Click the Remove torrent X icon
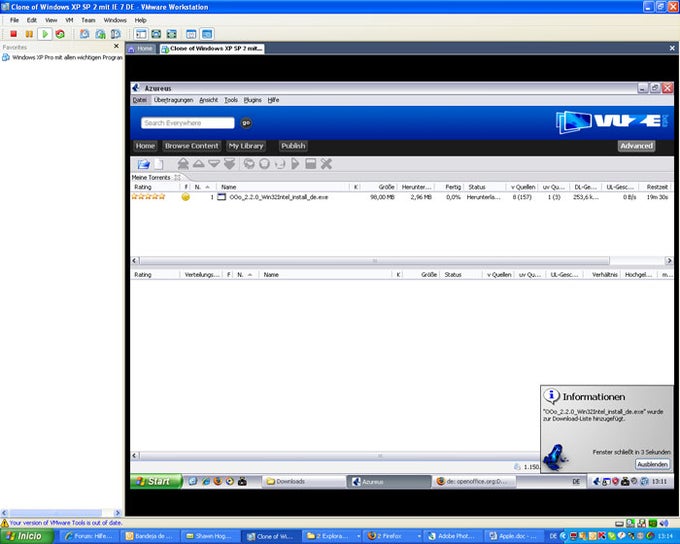This screenshot has height=544, width=680. 326,164
